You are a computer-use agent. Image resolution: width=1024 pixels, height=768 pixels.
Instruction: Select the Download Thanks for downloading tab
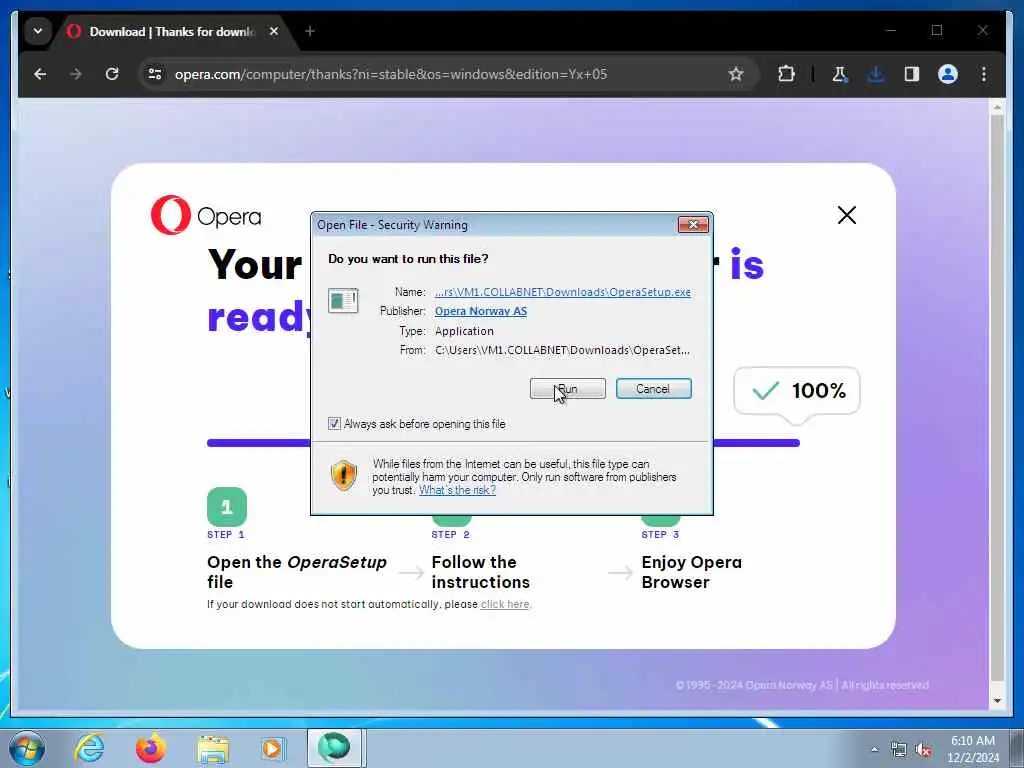pyautogui.click(x=171, y=31)
